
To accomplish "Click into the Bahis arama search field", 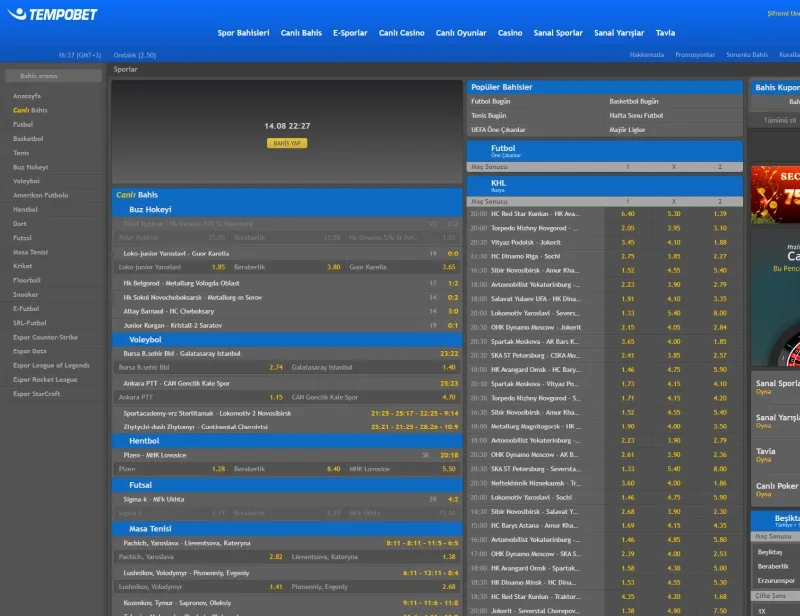I will point(54,76).
